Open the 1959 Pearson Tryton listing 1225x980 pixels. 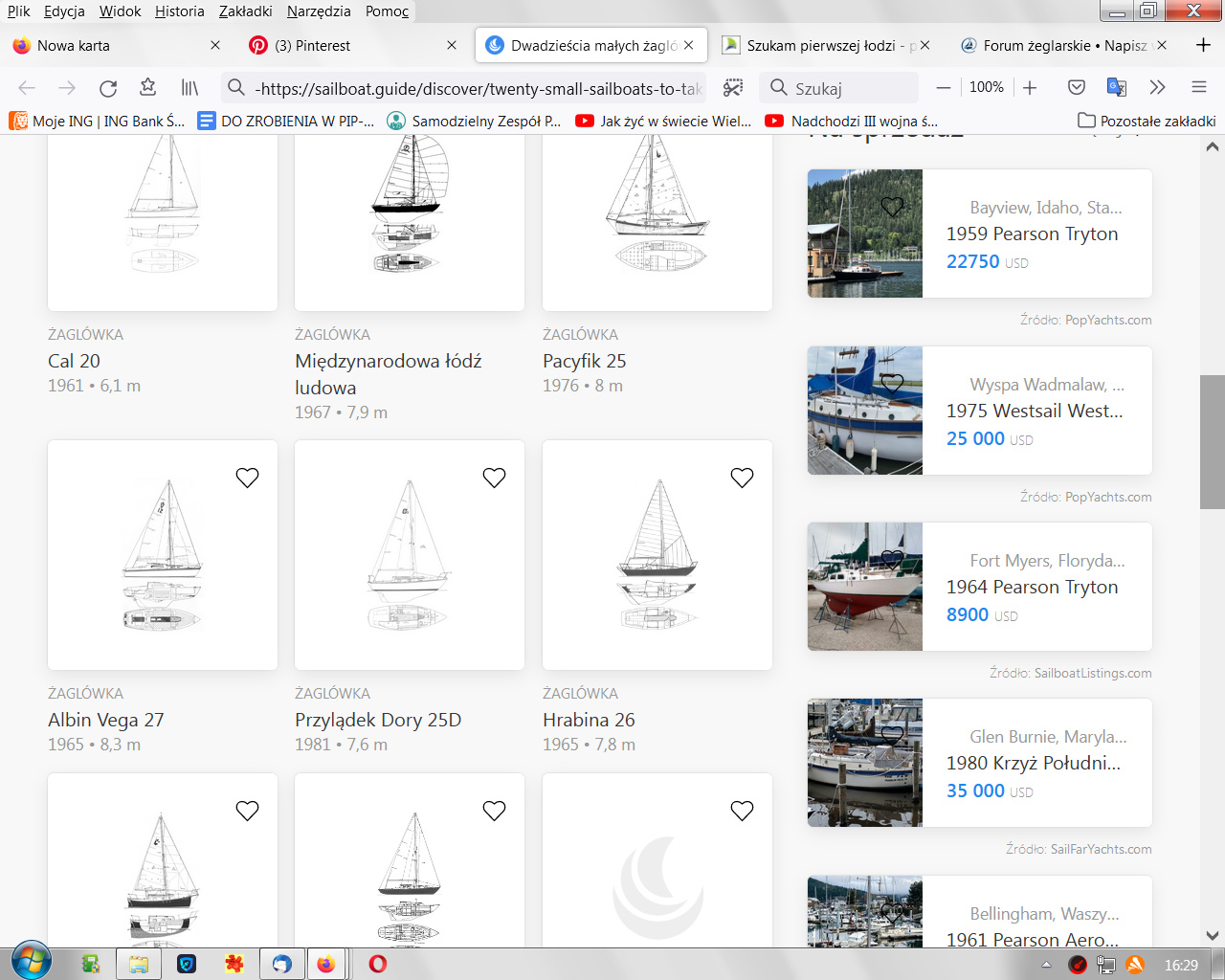(1032, 234)
